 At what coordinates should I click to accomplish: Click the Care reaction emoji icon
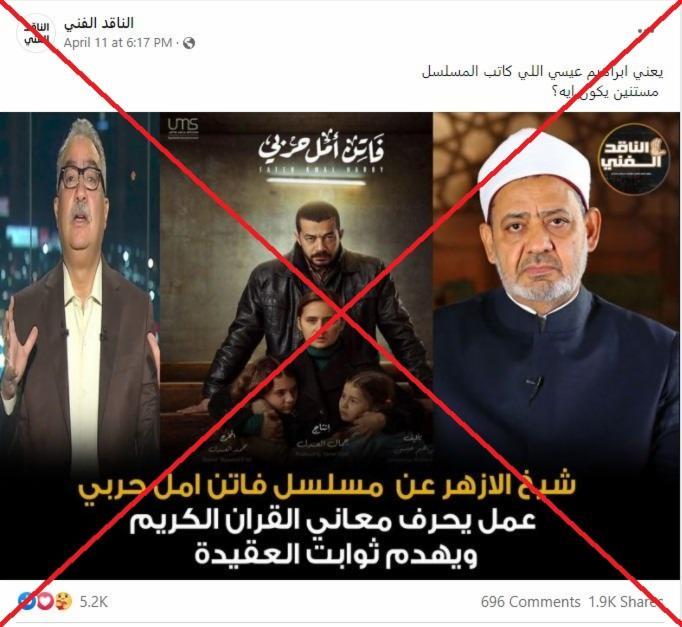(64, 601)
